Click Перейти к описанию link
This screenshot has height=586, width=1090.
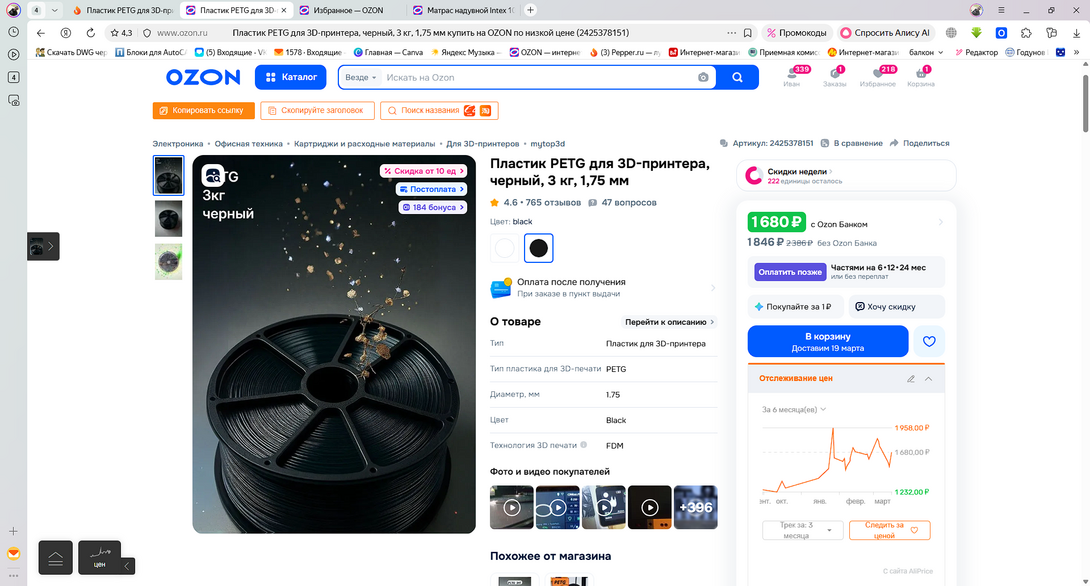tap(670, 322)
